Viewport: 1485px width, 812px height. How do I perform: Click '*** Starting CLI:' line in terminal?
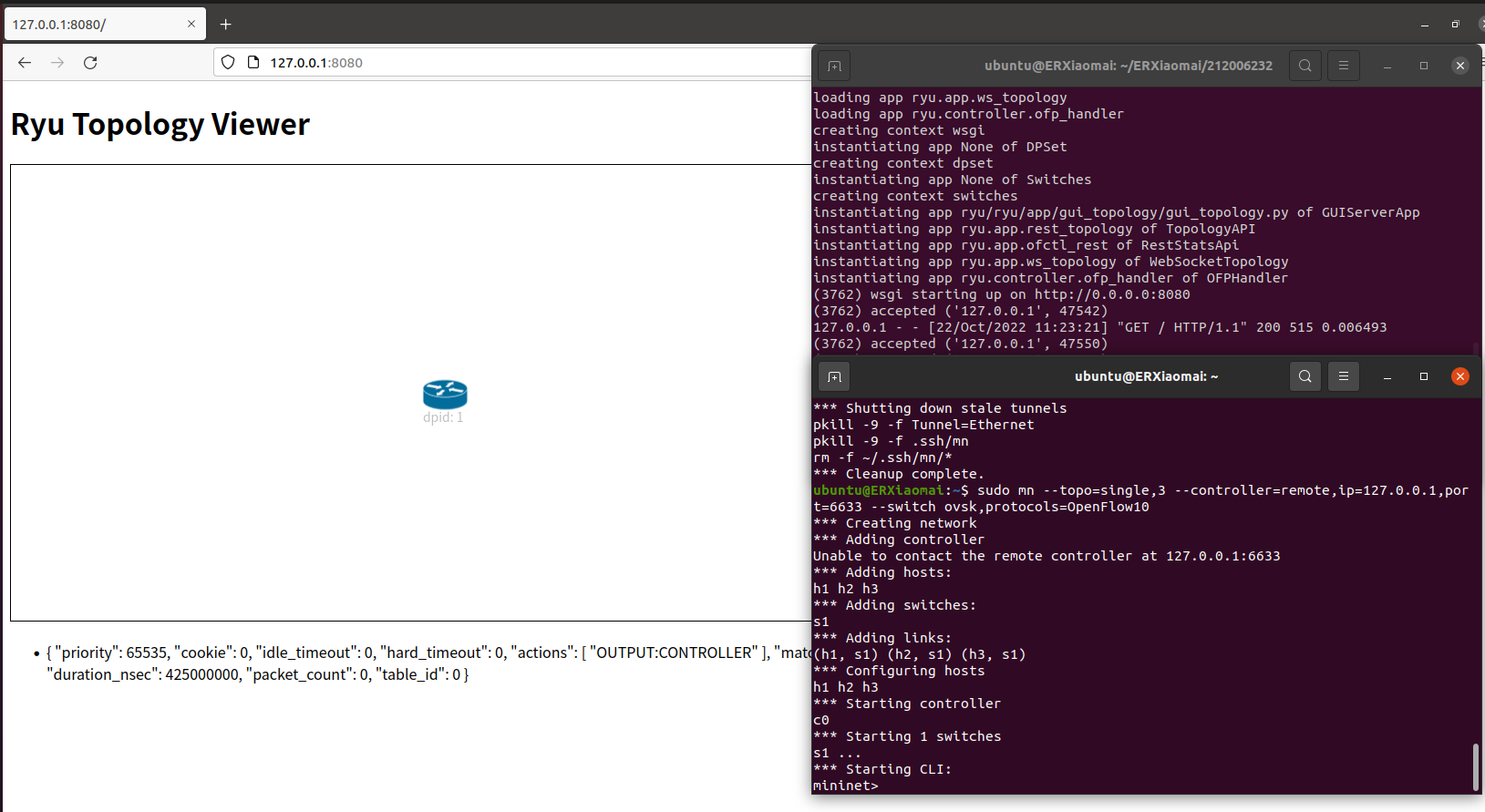pos(882,769)
